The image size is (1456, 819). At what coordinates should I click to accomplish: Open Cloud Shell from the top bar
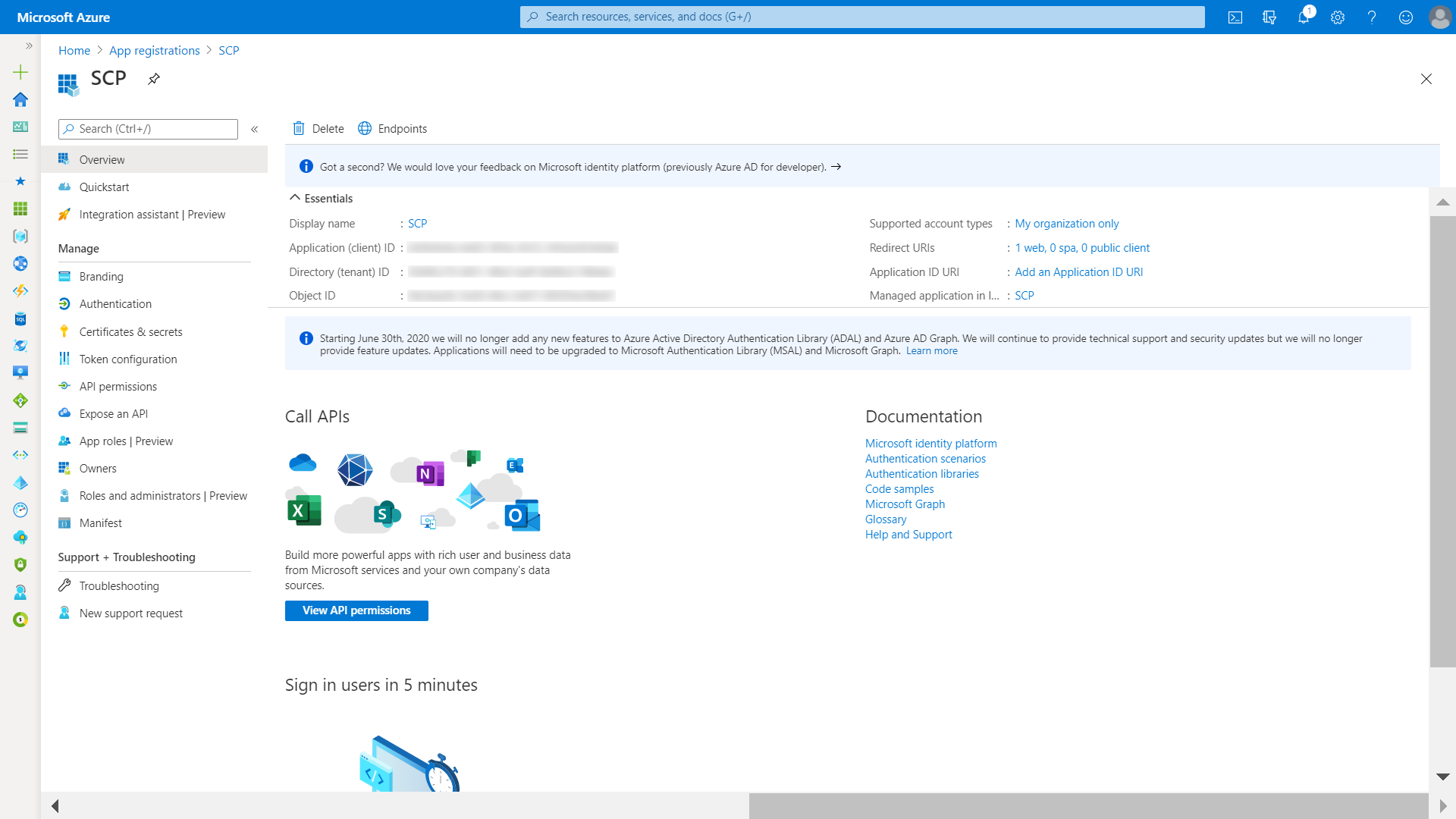tap(1235, 17)
